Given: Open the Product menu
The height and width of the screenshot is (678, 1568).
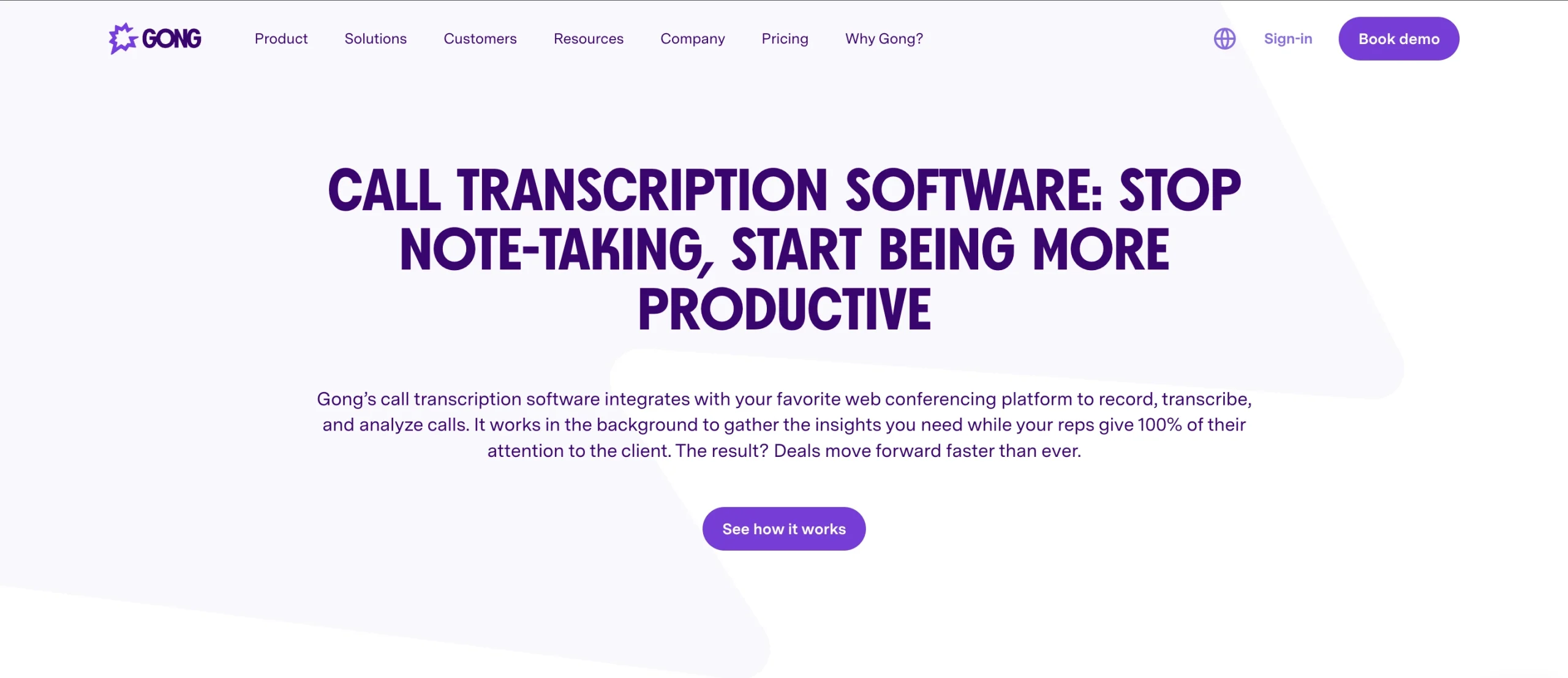Looking at the screenshot, I should (281, 38).
